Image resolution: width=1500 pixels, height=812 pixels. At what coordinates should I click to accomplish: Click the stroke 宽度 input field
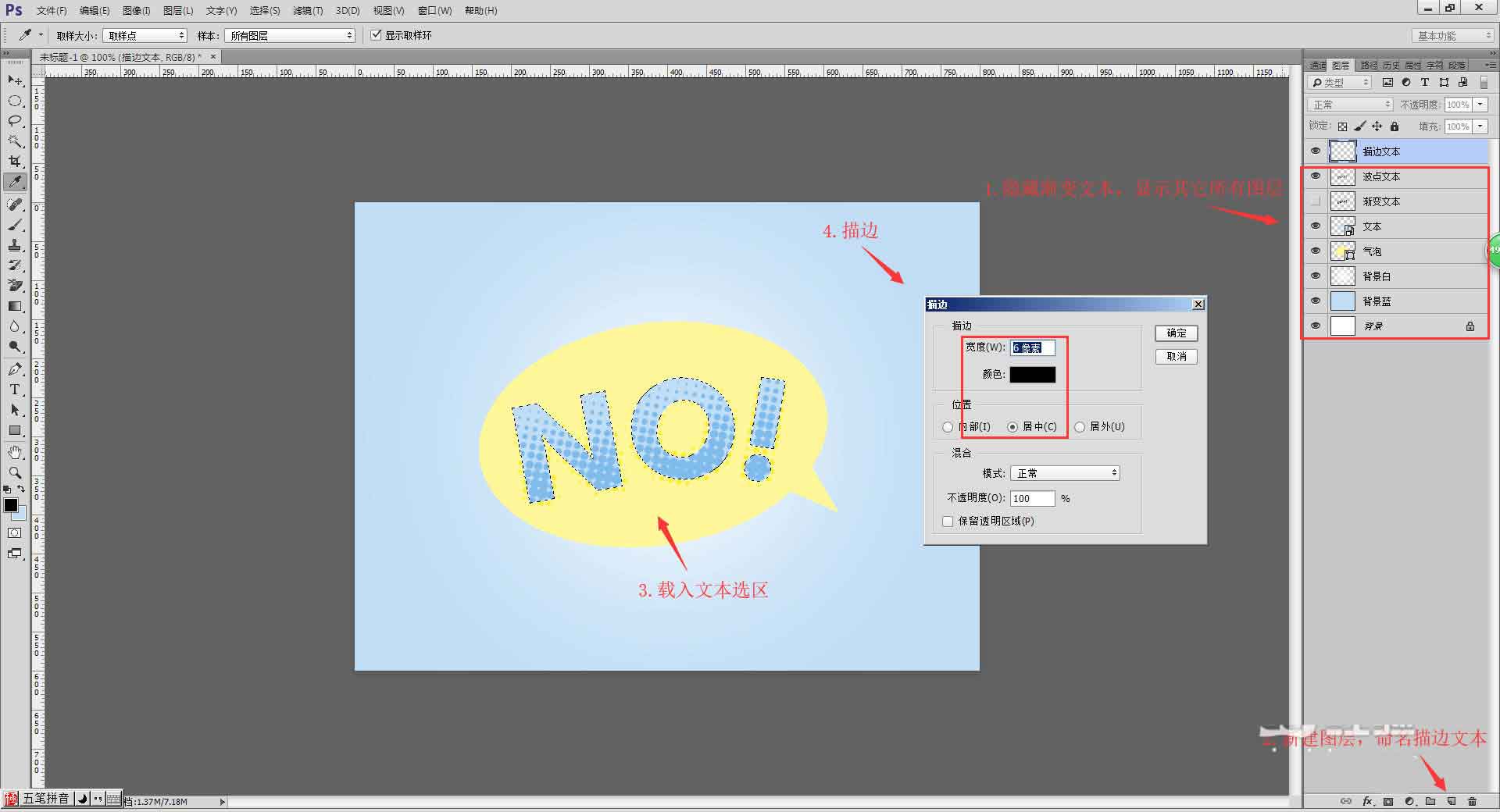pyautogui.click(x=1033, y=347)
